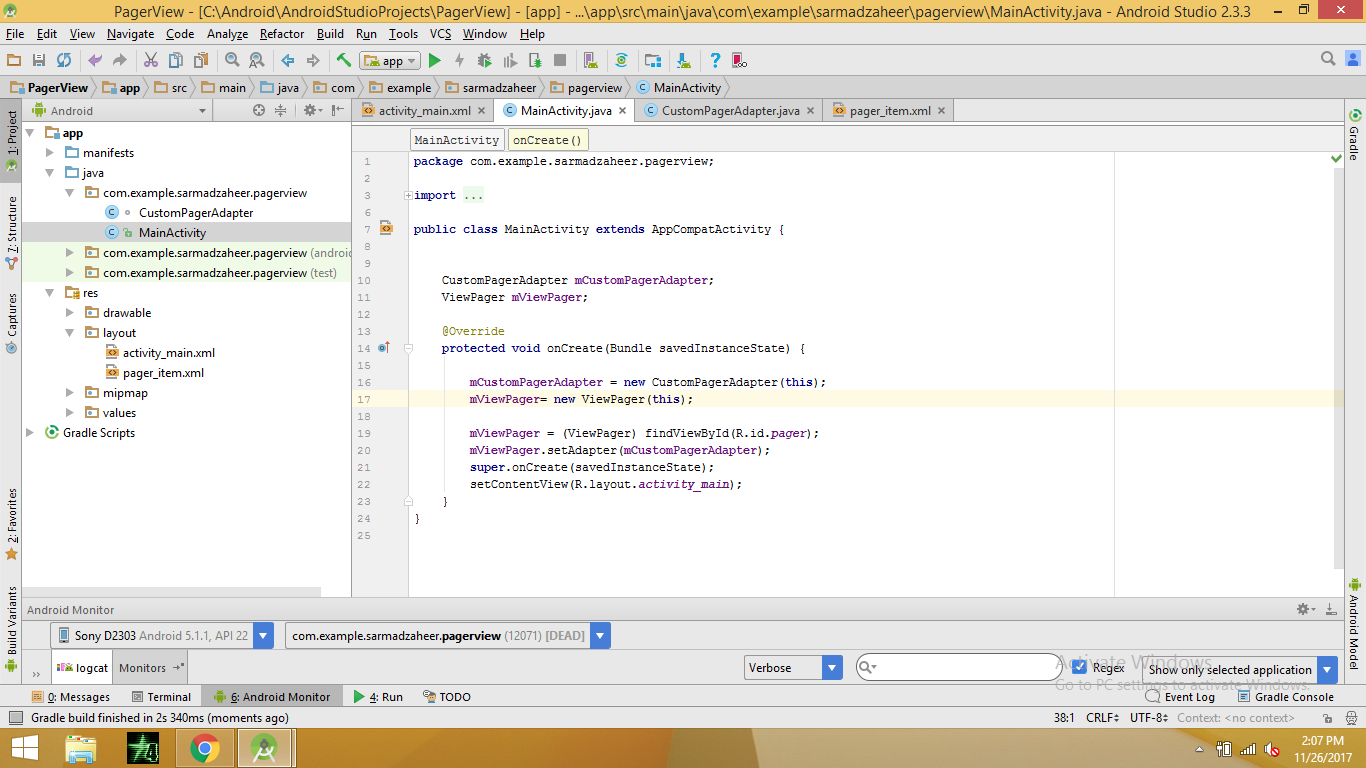Click the logcat search input field
Screen dimensions: 1366x768
(958, 667)
